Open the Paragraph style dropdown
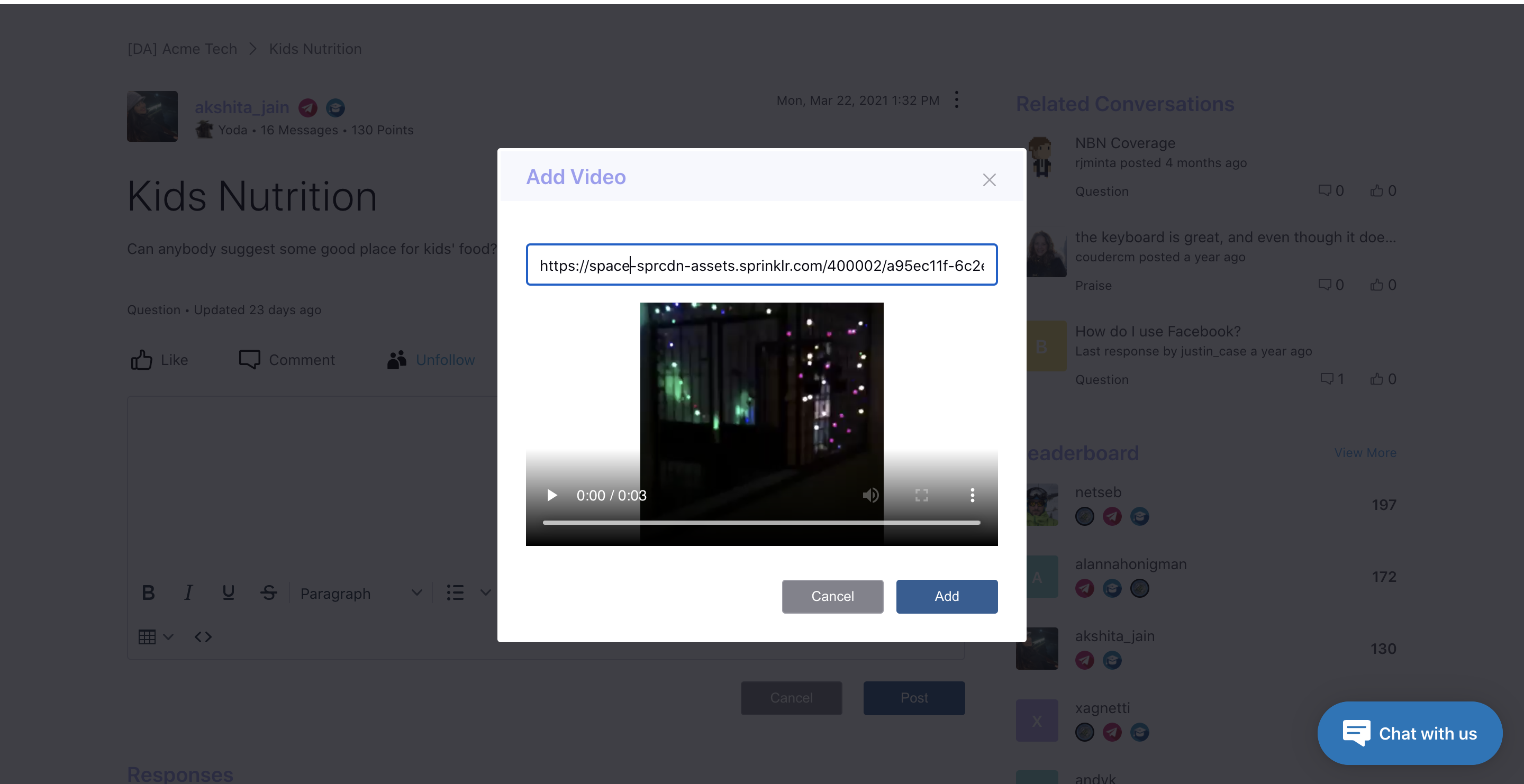The height and width of the screenshot is (784, 1524). click(x=361, y=593)
